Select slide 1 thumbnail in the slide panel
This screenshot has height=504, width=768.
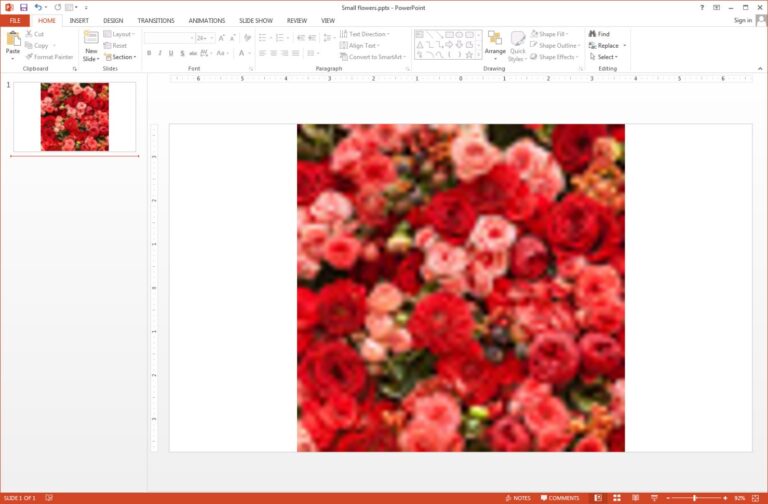tap(74, 117)
